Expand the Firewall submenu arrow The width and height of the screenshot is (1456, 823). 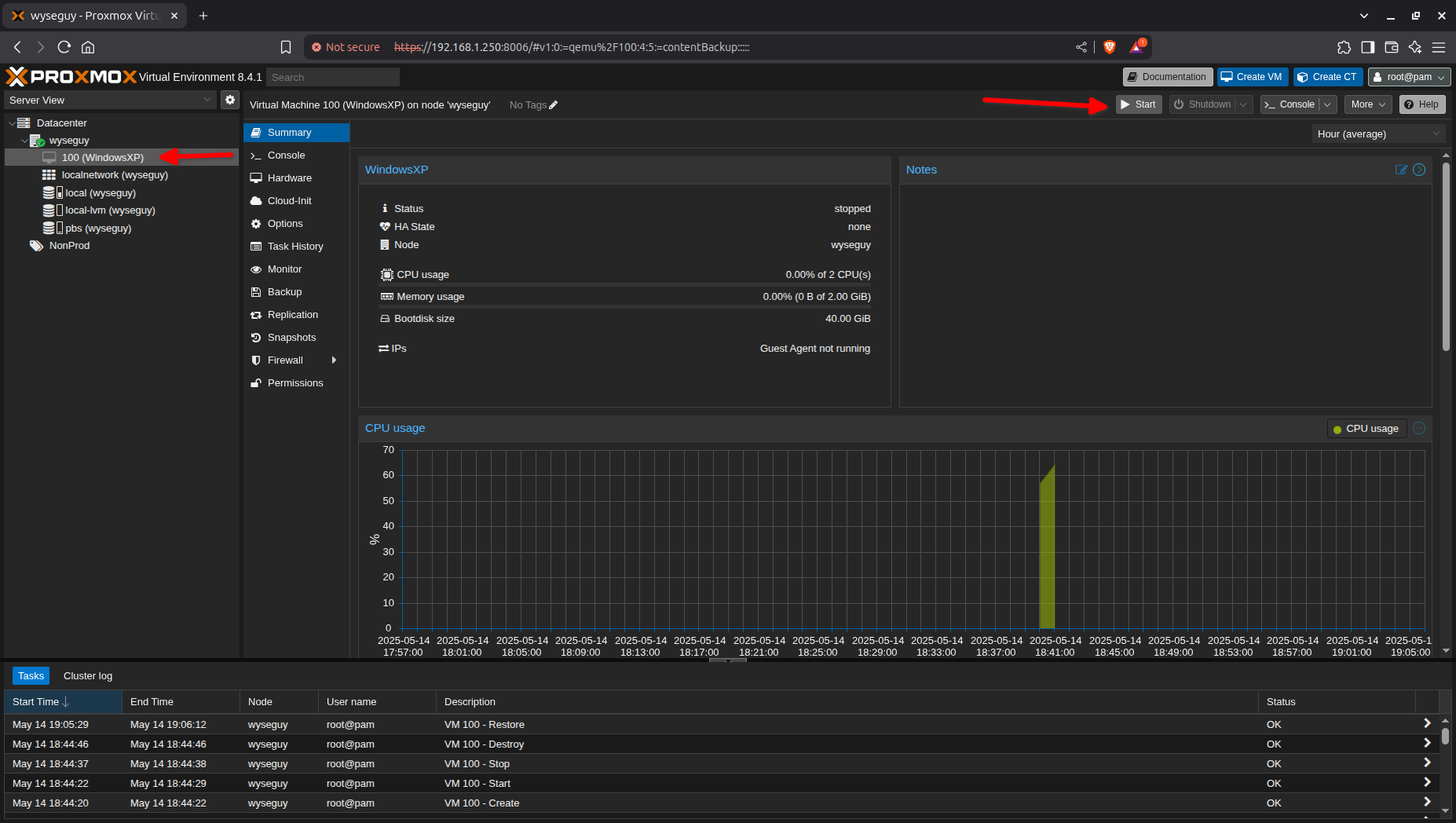335,360
